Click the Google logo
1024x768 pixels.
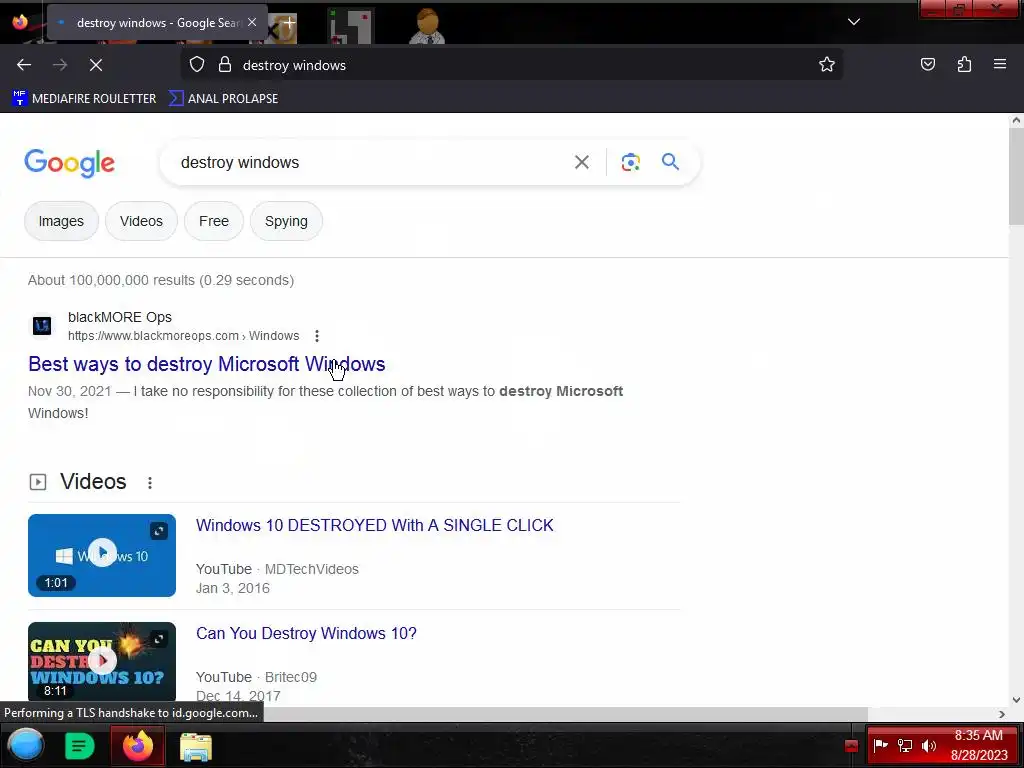click(x=69, y=163)
